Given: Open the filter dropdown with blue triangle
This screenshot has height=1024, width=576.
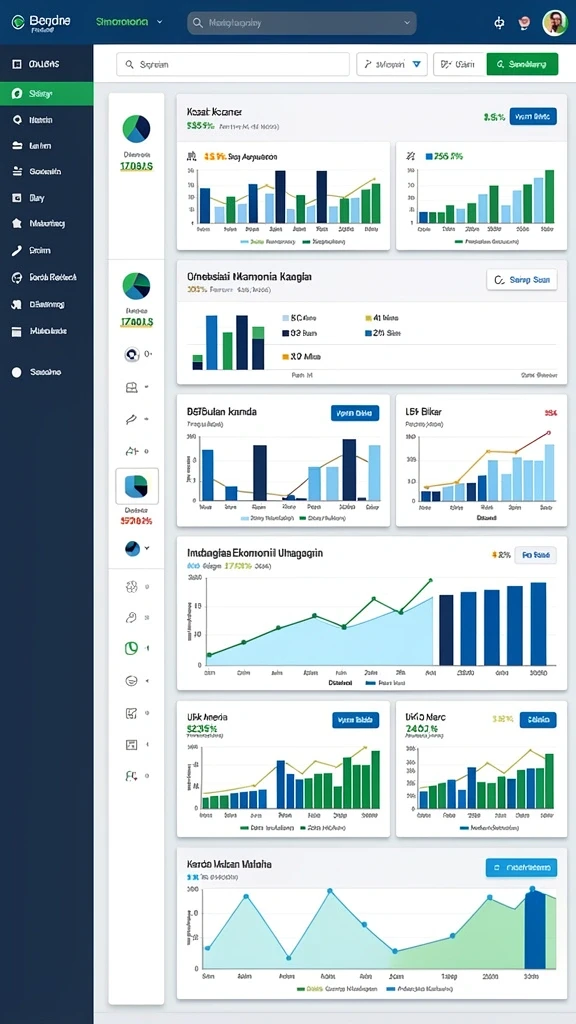Looking at the screenshot, I should pos(392,64).
